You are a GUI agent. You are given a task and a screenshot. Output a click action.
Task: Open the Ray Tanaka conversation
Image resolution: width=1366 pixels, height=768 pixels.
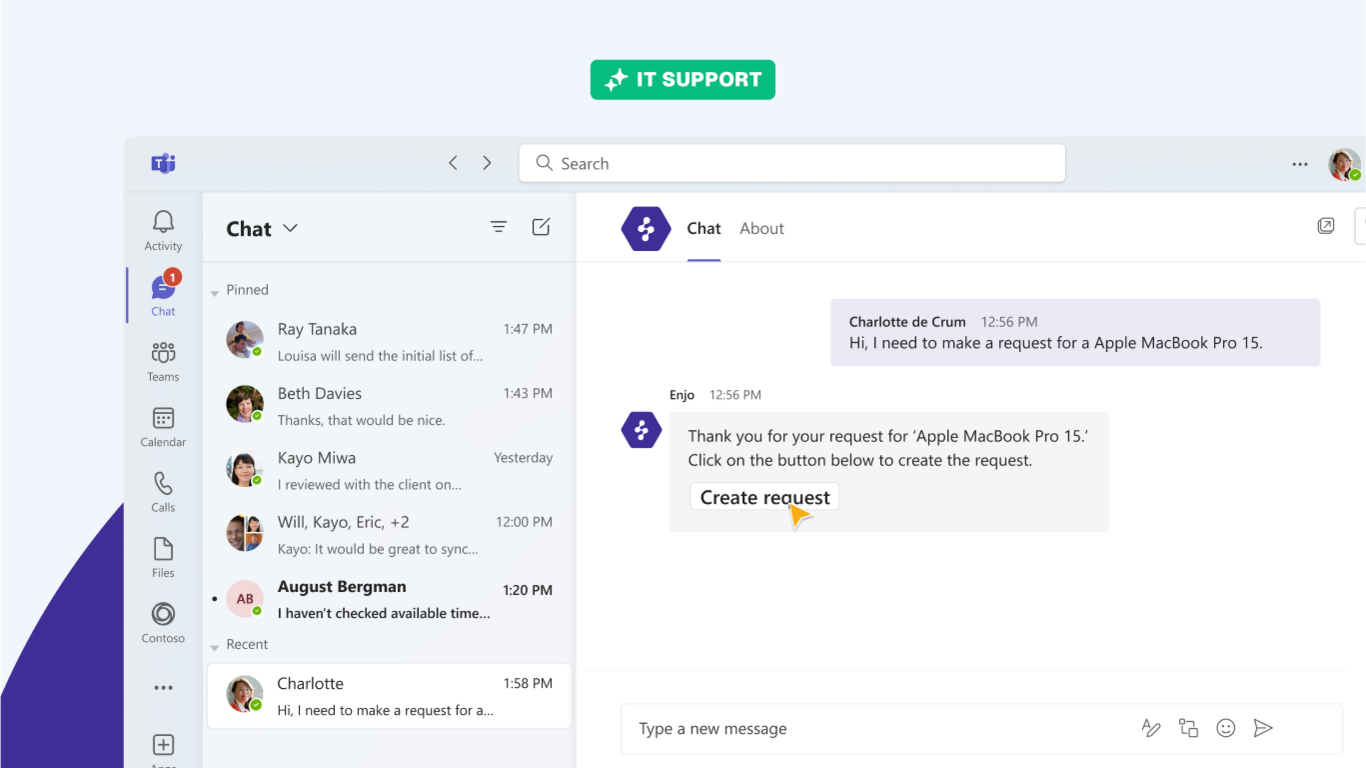pos(390,341)
